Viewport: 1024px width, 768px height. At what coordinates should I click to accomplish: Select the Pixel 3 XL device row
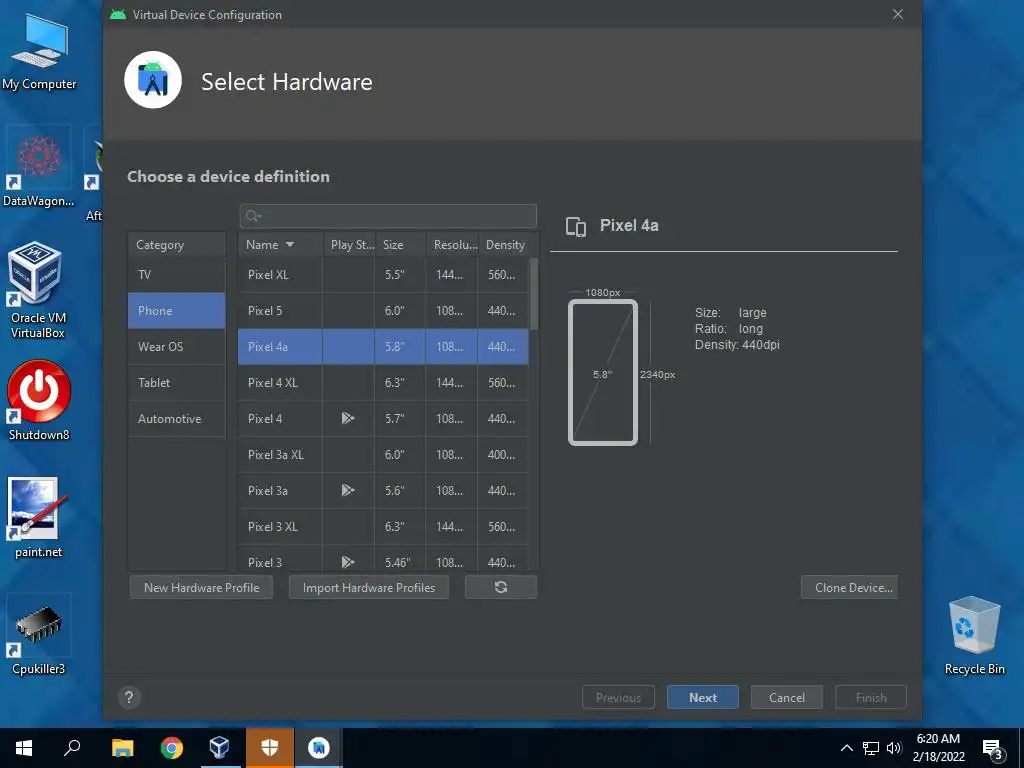[383, 526]
